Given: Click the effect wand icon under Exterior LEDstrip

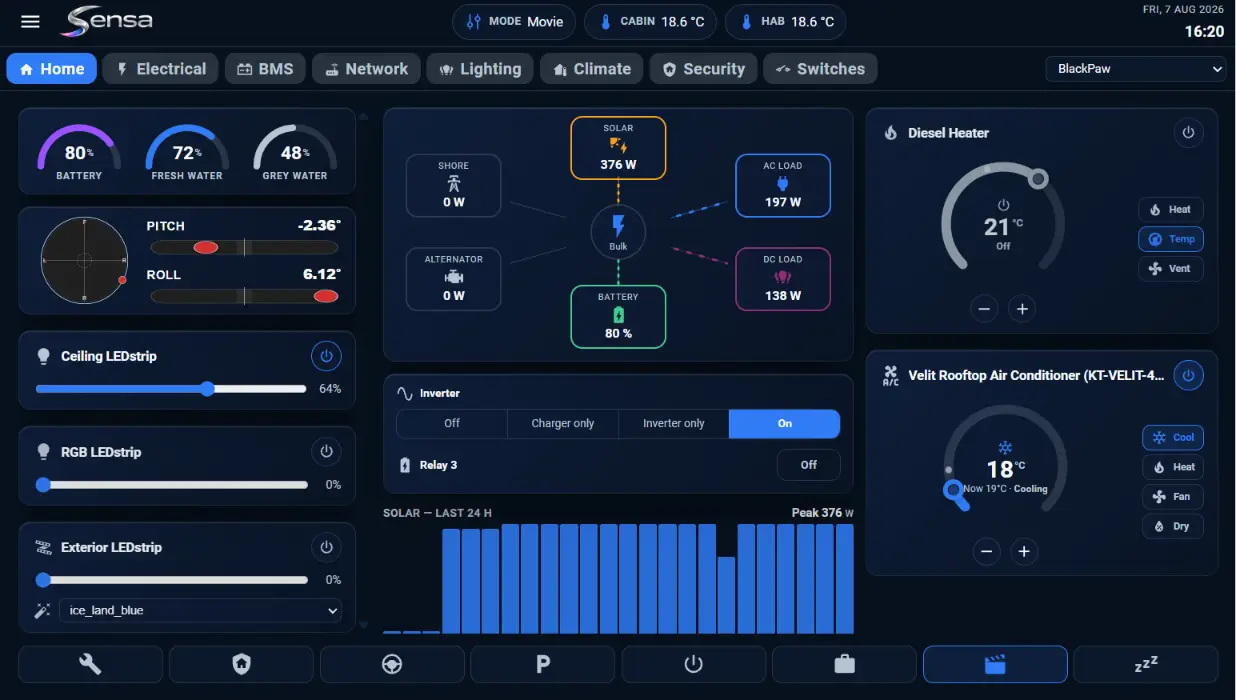Looking at the screenshot, I should tap(42, 610).
